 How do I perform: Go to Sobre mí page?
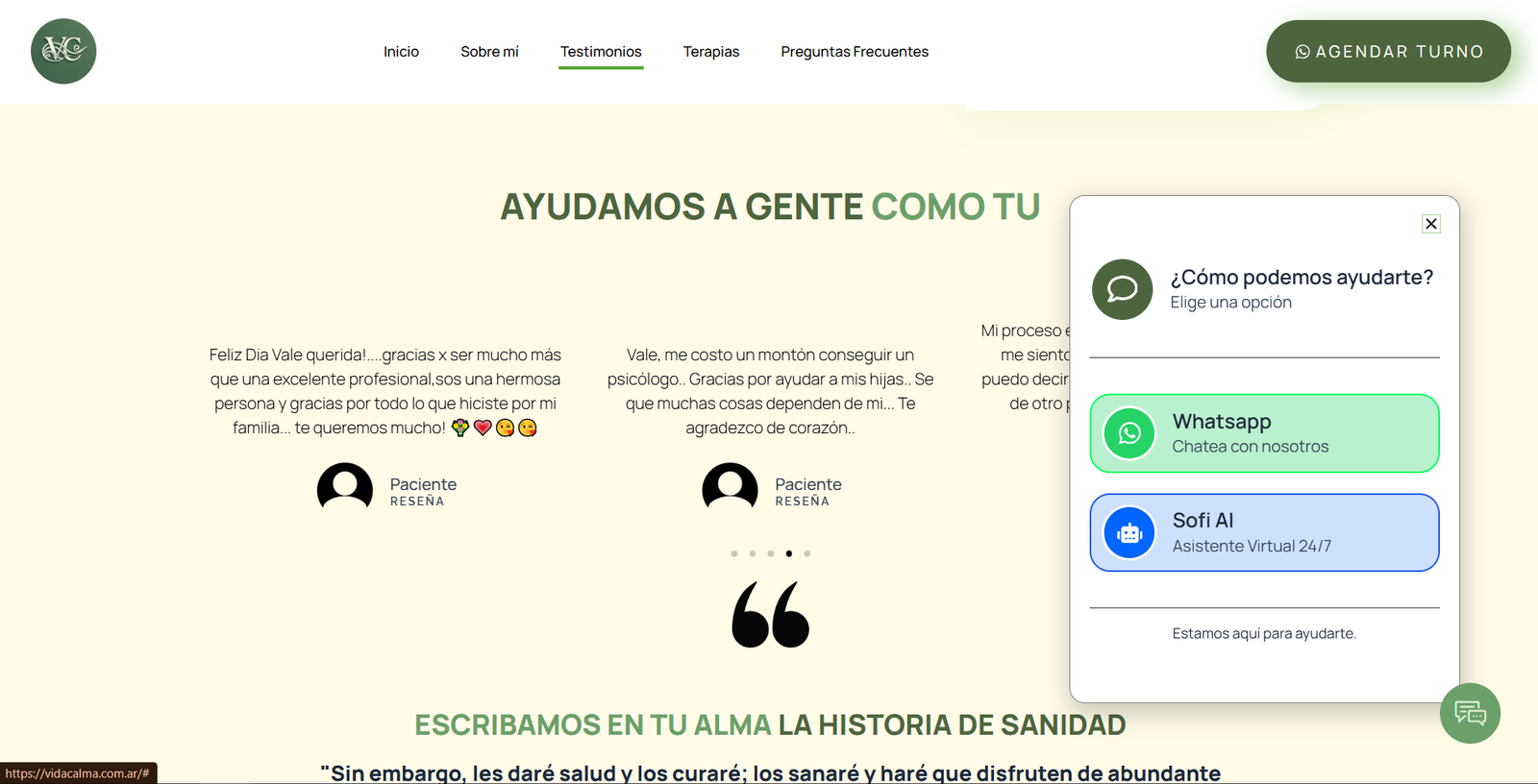pos(489,52)
